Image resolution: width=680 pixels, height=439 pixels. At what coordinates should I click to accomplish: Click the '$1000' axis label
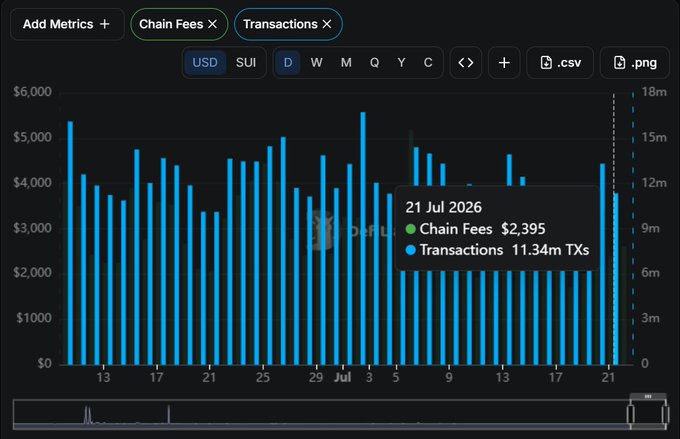[34, 318]
